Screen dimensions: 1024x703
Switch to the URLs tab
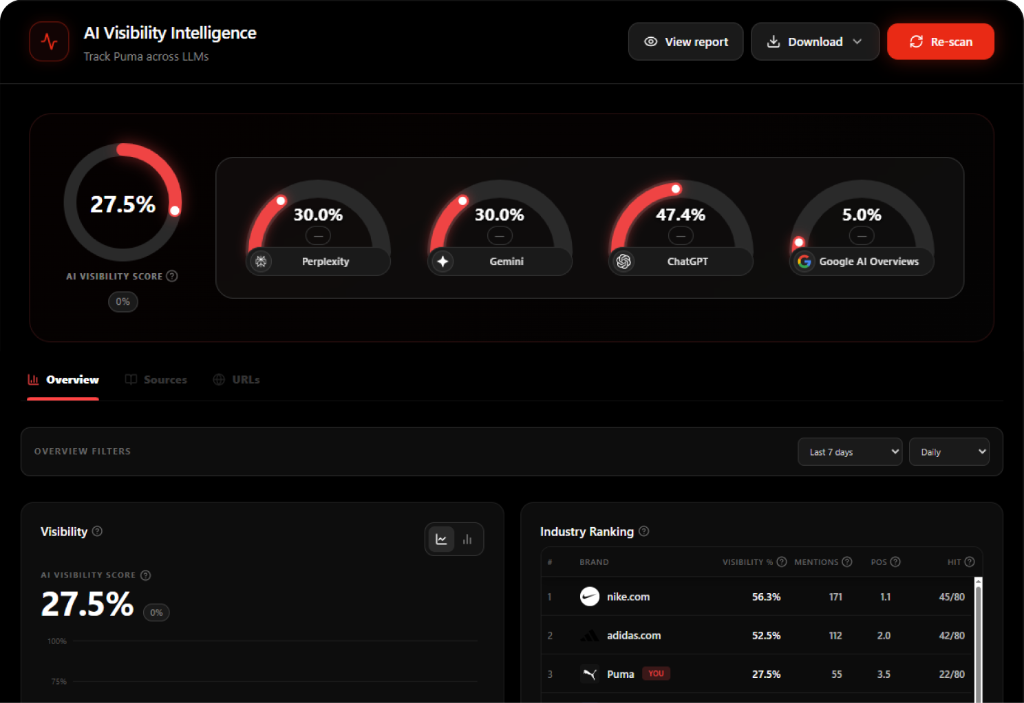[236, 380]
